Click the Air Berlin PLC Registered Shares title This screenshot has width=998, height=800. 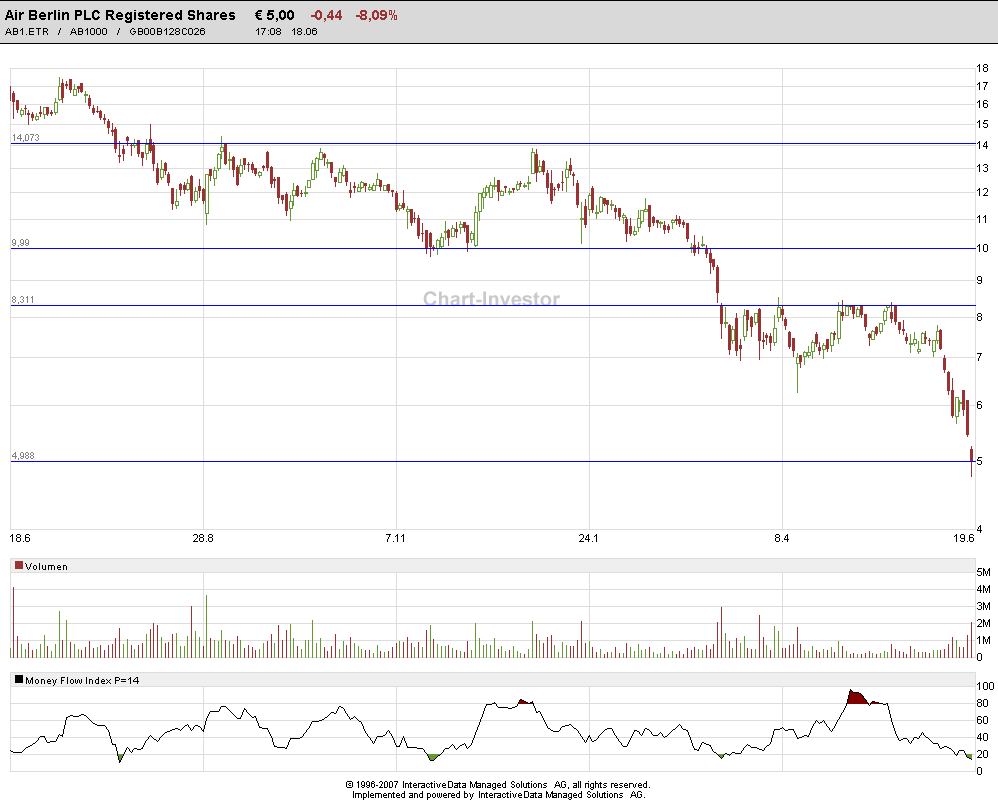[120, 15]
